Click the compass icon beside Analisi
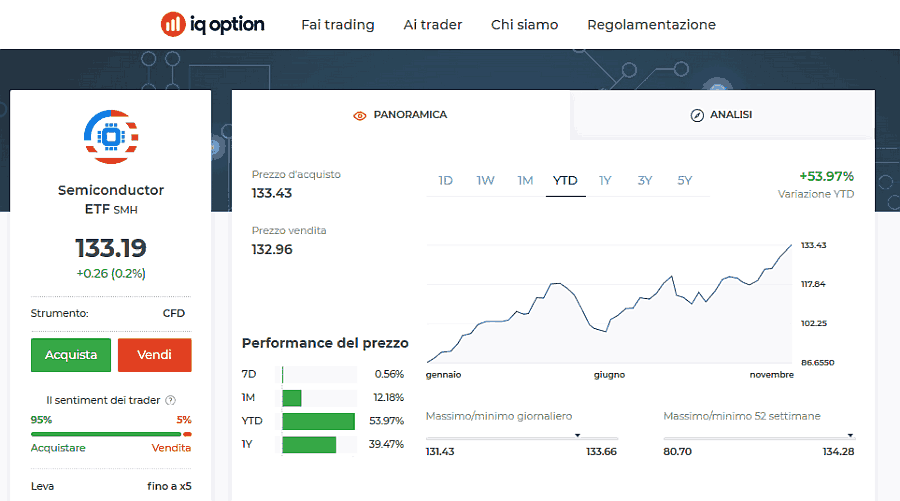The width and height of the screenshot is (900, 501). point(697,115)
